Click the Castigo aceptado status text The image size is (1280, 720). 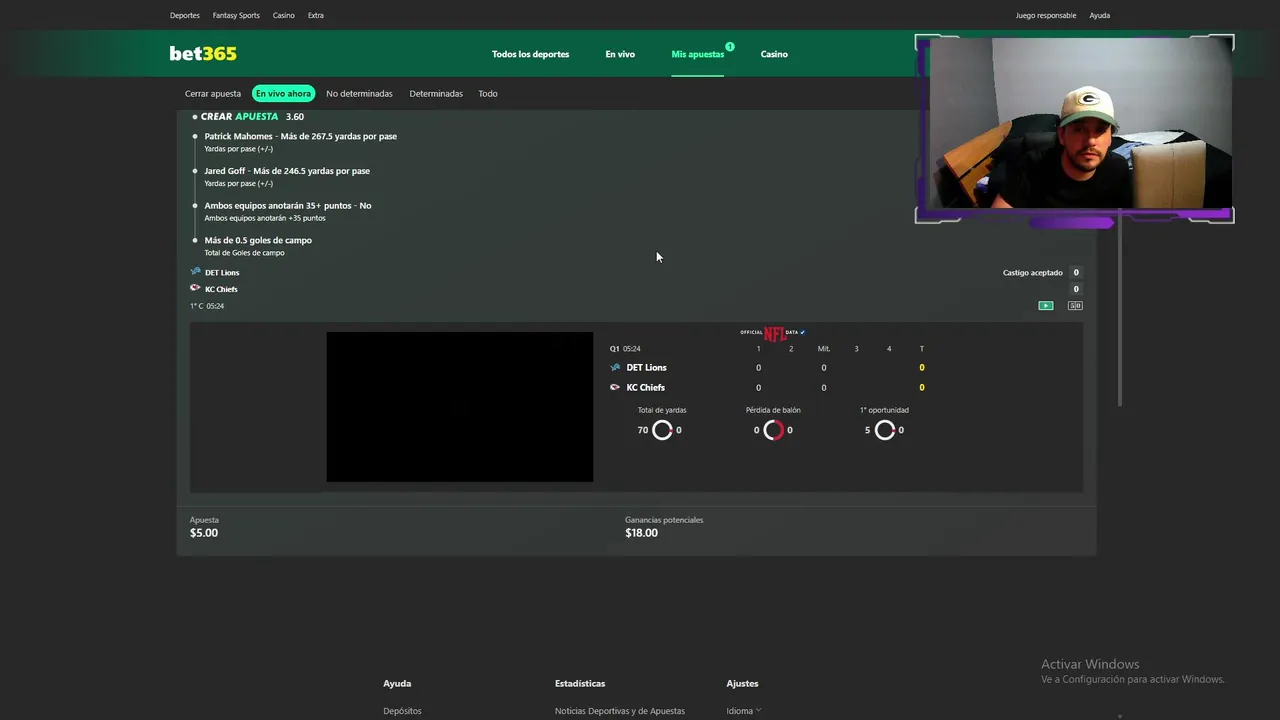(x=1033, y=272)
